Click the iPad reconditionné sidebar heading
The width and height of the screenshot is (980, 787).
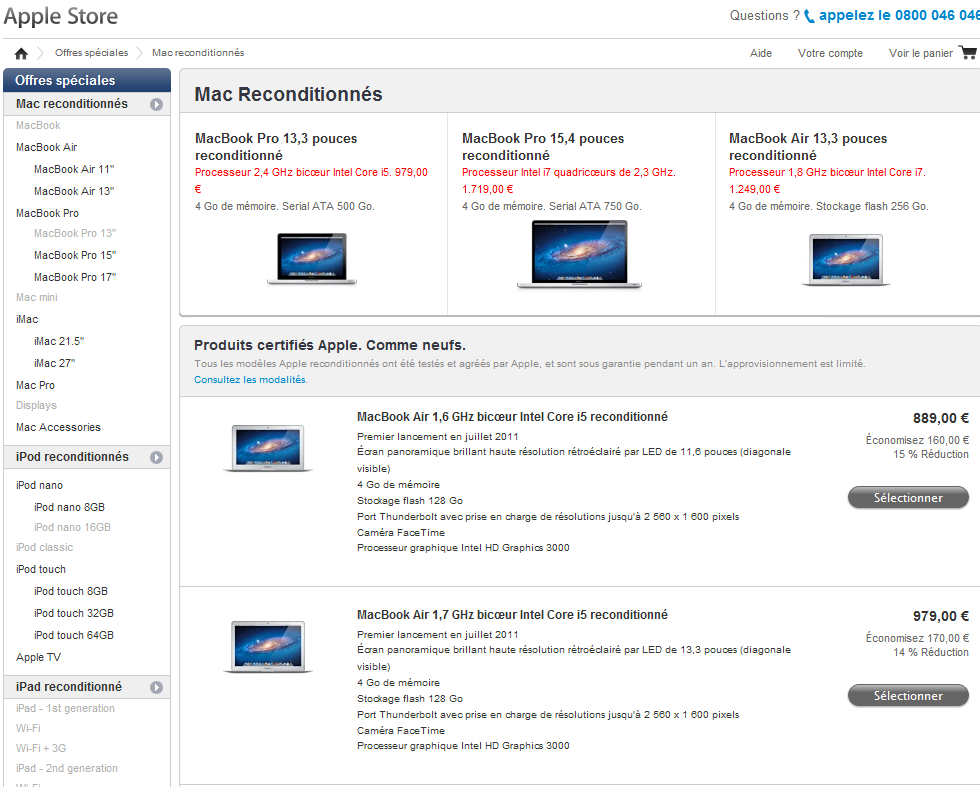click(69, 687)
